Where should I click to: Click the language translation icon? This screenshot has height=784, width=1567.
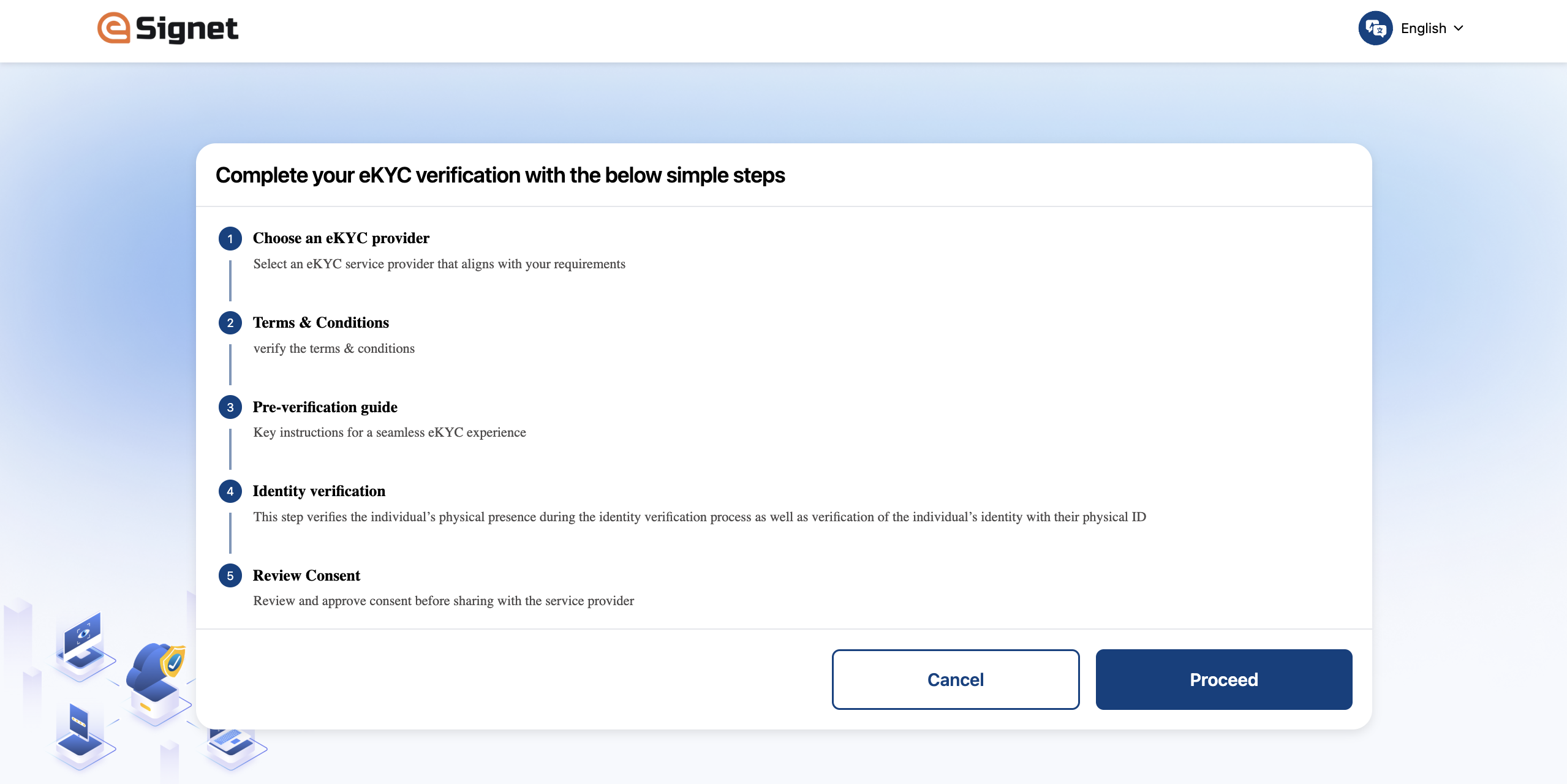pyautogui.click(x=1375, y=28)
